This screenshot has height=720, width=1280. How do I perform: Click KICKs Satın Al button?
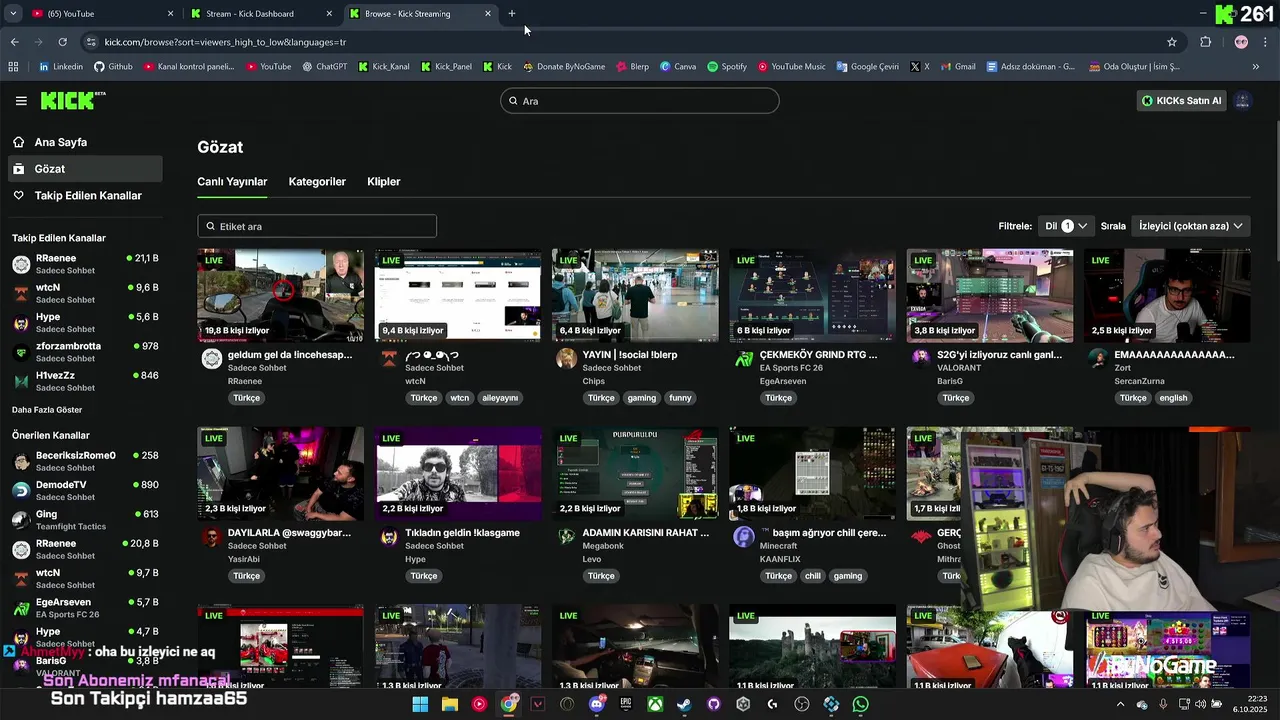[x=1181, y=100]
